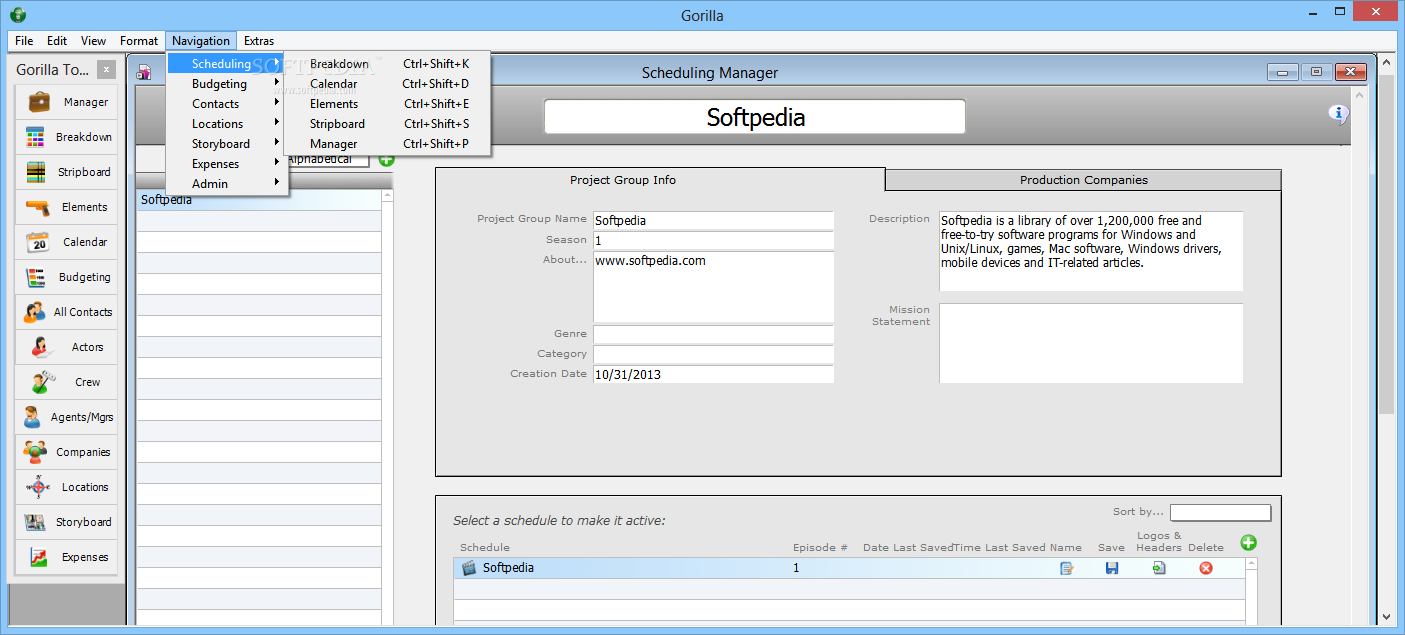This screenshot has height=635, width=1405.
Task: Choose Stripboard in Scheduling submenu
Action: pos(387,124)
